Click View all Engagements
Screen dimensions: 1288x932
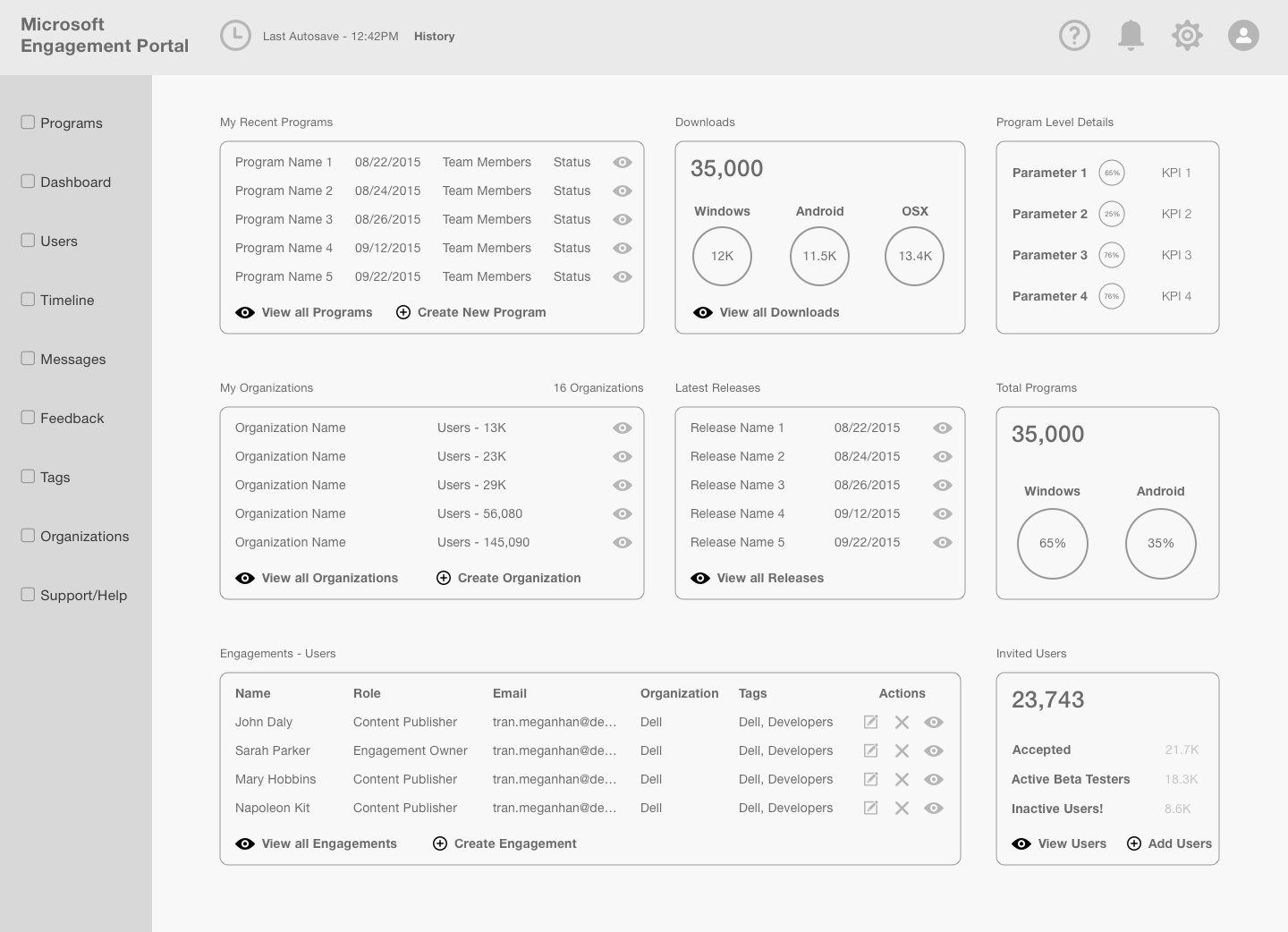(x=316, y=843)
